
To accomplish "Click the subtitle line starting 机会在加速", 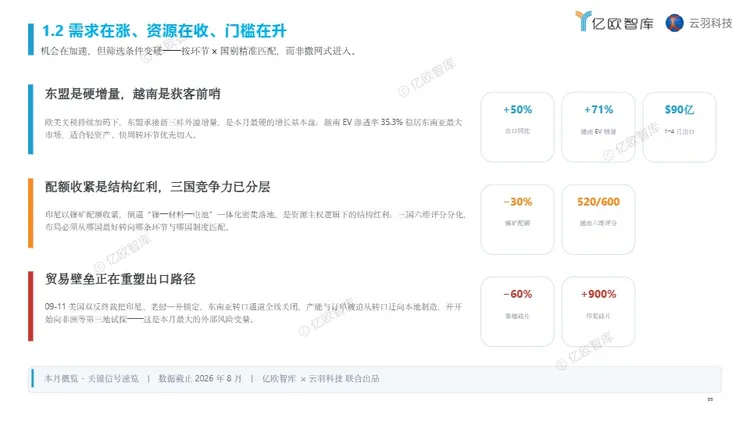I will (x=199, y=51).
